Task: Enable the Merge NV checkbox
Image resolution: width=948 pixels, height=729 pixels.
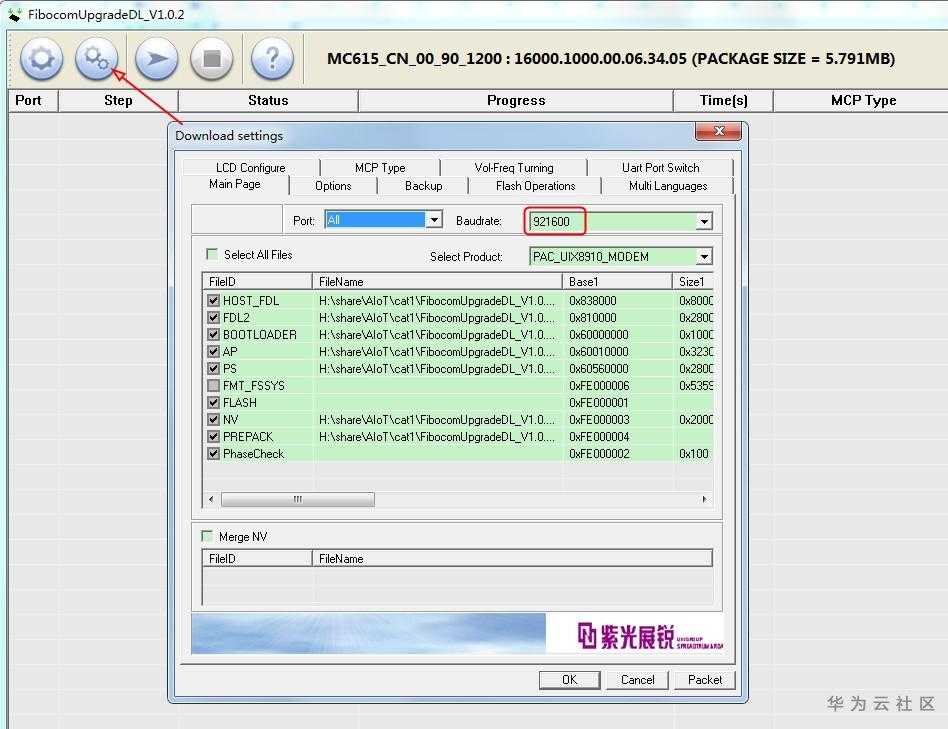Action: (207, 536)
